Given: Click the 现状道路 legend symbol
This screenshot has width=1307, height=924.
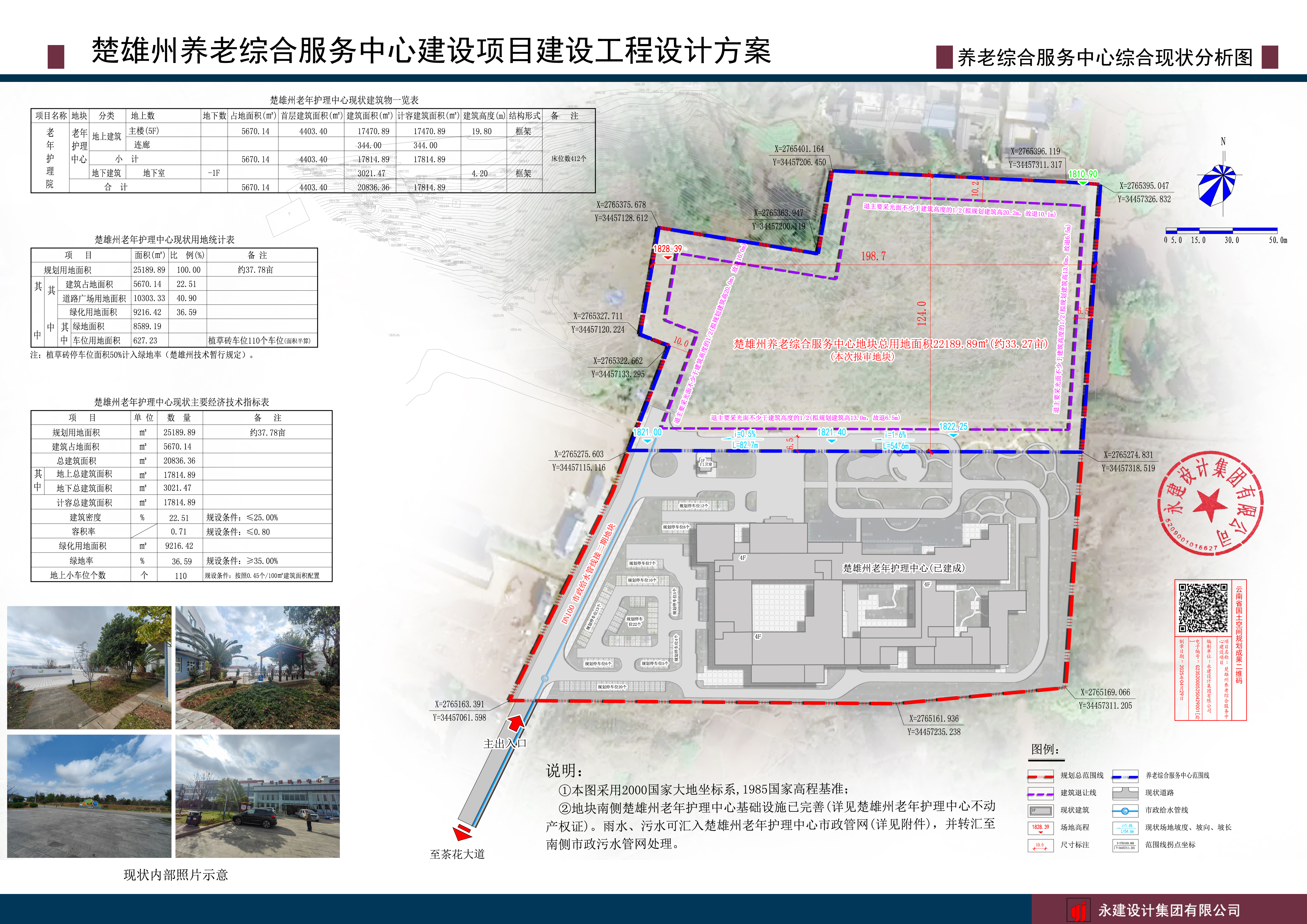Looking at the screenshot, I should (1125, 793).
